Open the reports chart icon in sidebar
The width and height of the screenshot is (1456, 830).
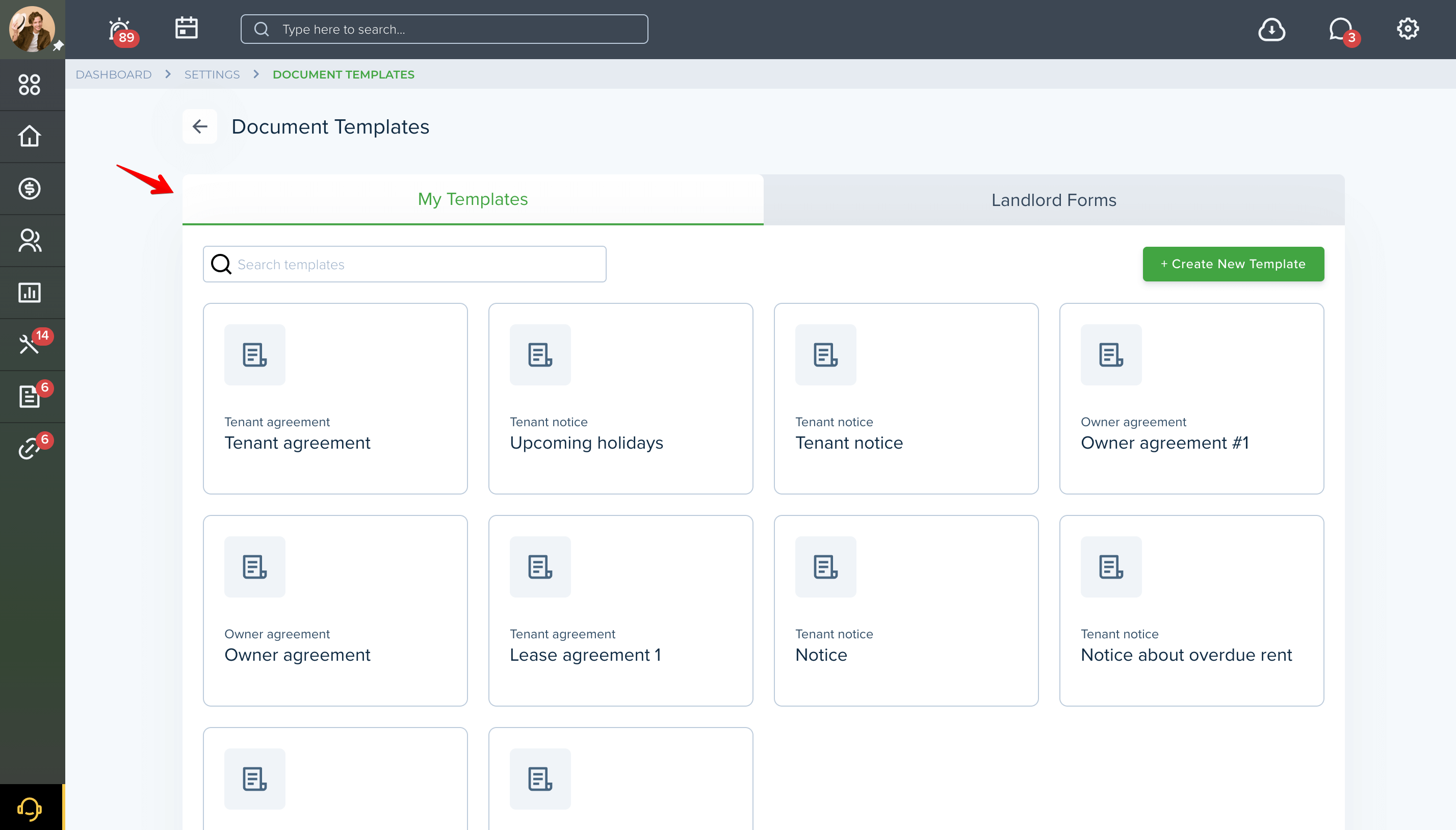tap(30, 293)
